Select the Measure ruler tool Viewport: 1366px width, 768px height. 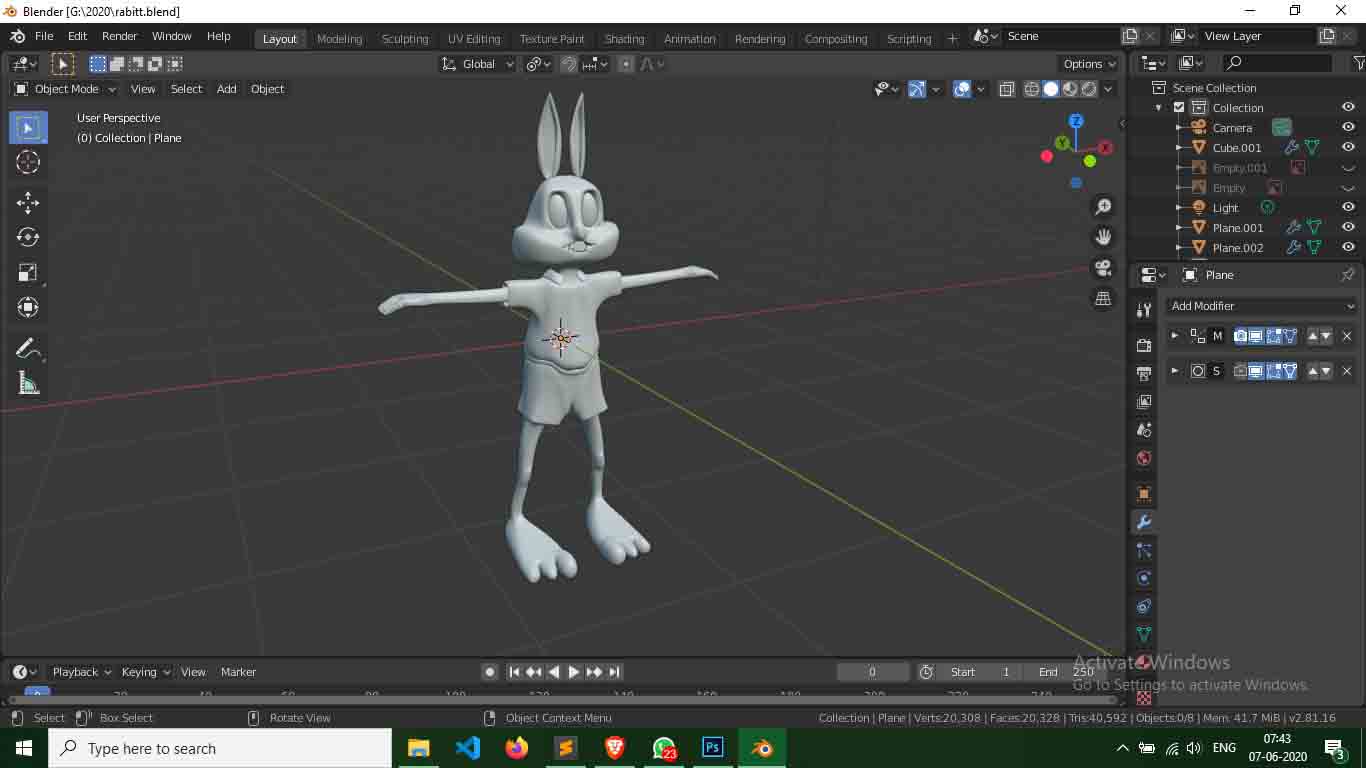(28, 383)
